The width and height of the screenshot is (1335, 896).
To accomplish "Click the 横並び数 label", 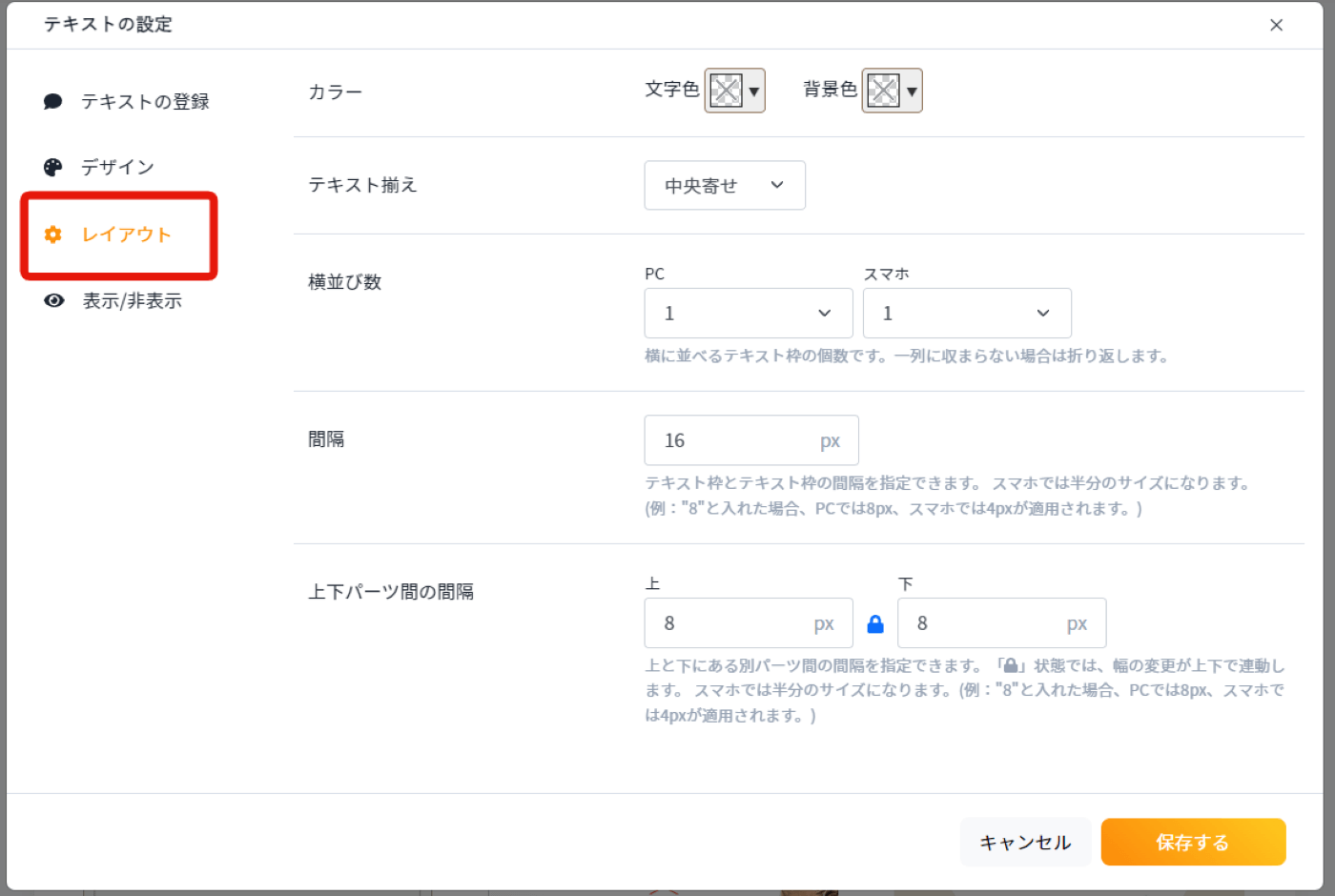I will [x=344, y=282].
